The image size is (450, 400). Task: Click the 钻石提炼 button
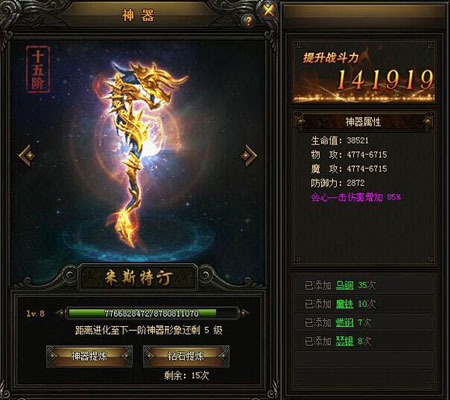pos(186,356)
